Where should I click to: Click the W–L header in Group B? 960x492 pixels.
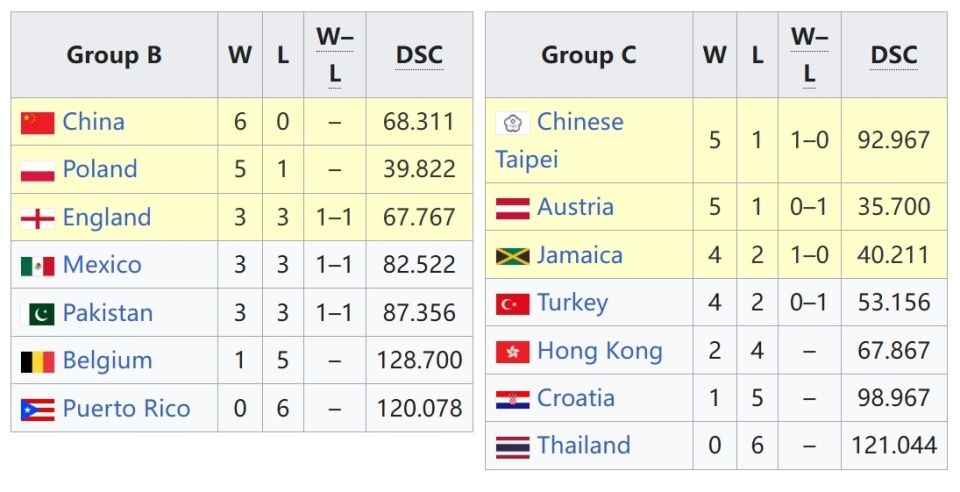pos(334,55)
